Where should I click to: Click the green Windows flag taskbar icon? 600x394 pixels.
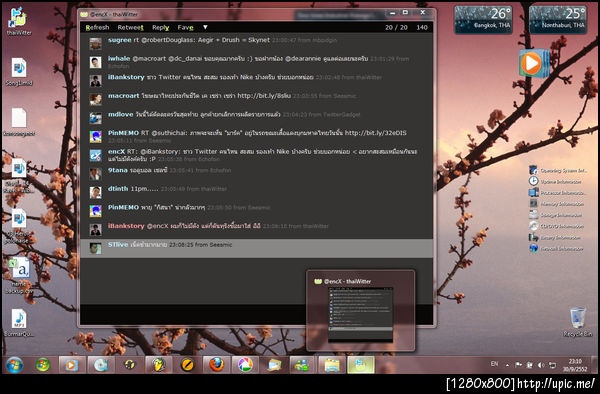click(x=43, y=365)
